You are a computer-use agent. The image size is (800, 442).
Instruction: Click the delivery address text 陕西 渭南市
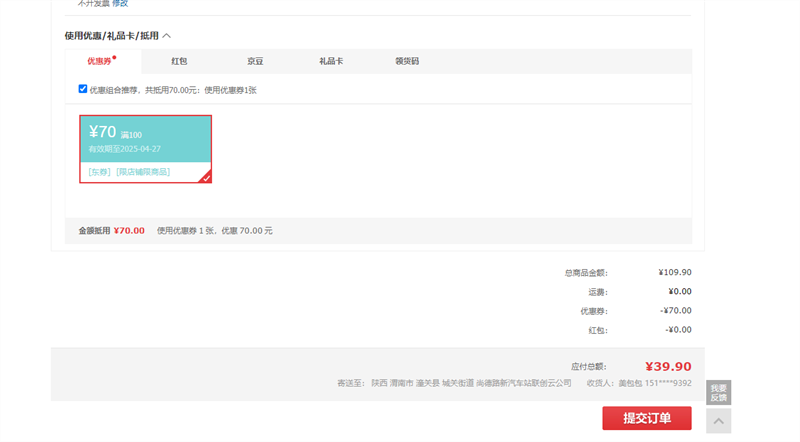(392, 383)
